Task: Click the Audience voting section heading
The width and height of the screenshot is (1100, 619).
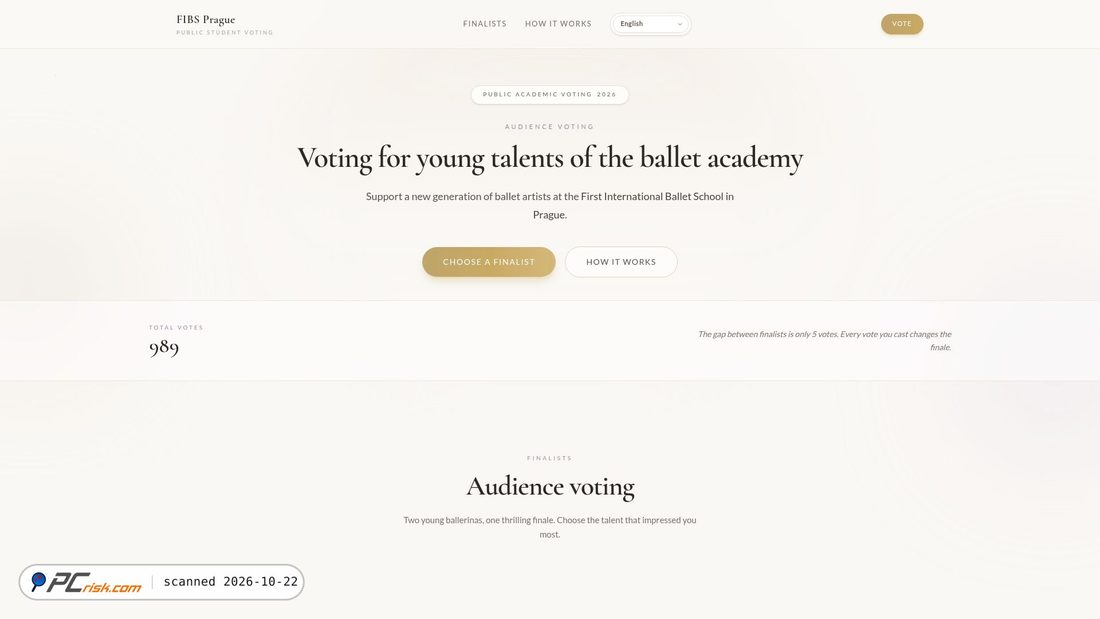Action: pos(550,486)
